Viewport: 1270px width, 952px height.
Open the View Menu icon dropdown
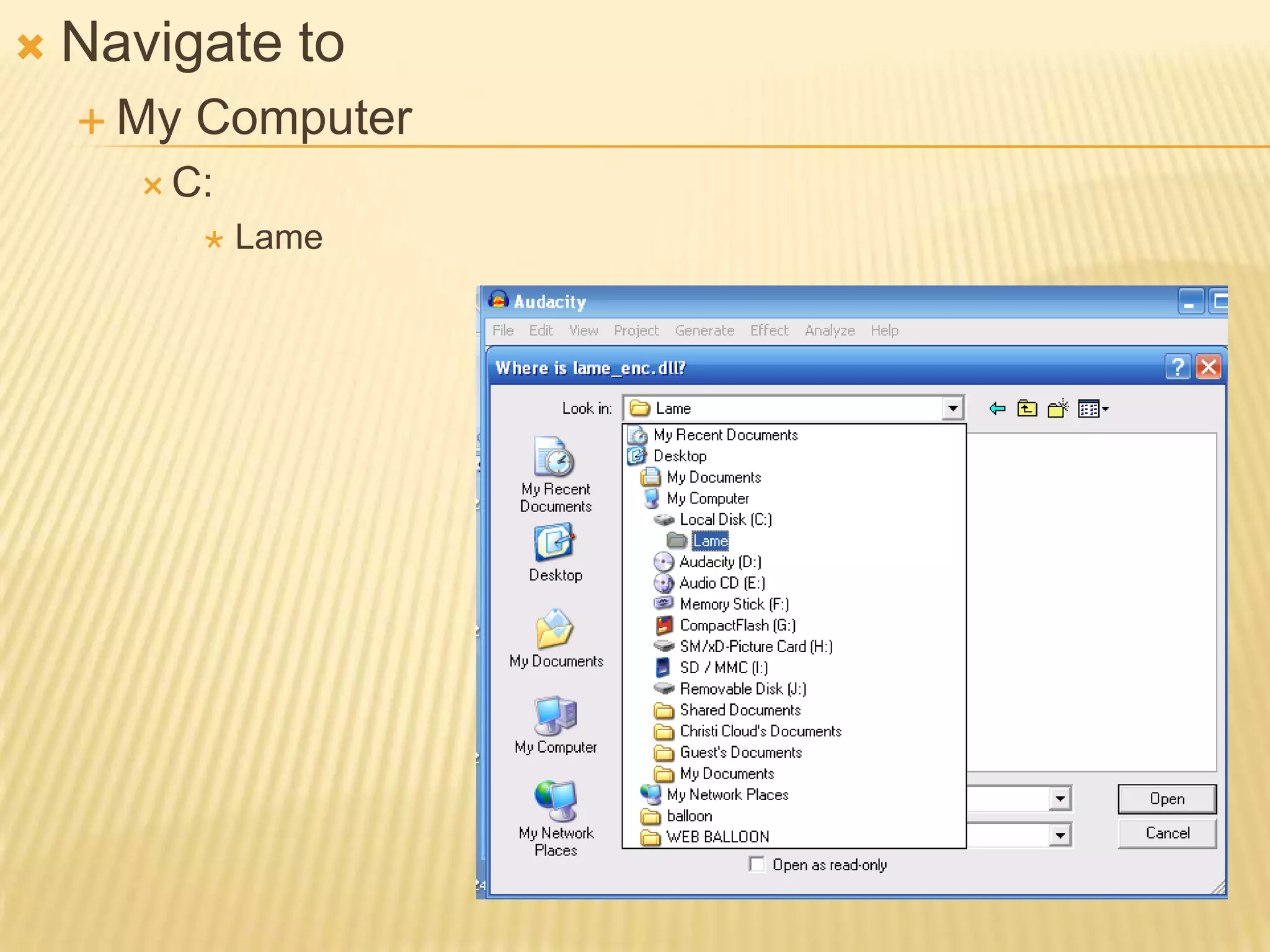[x=1093, y=409]
